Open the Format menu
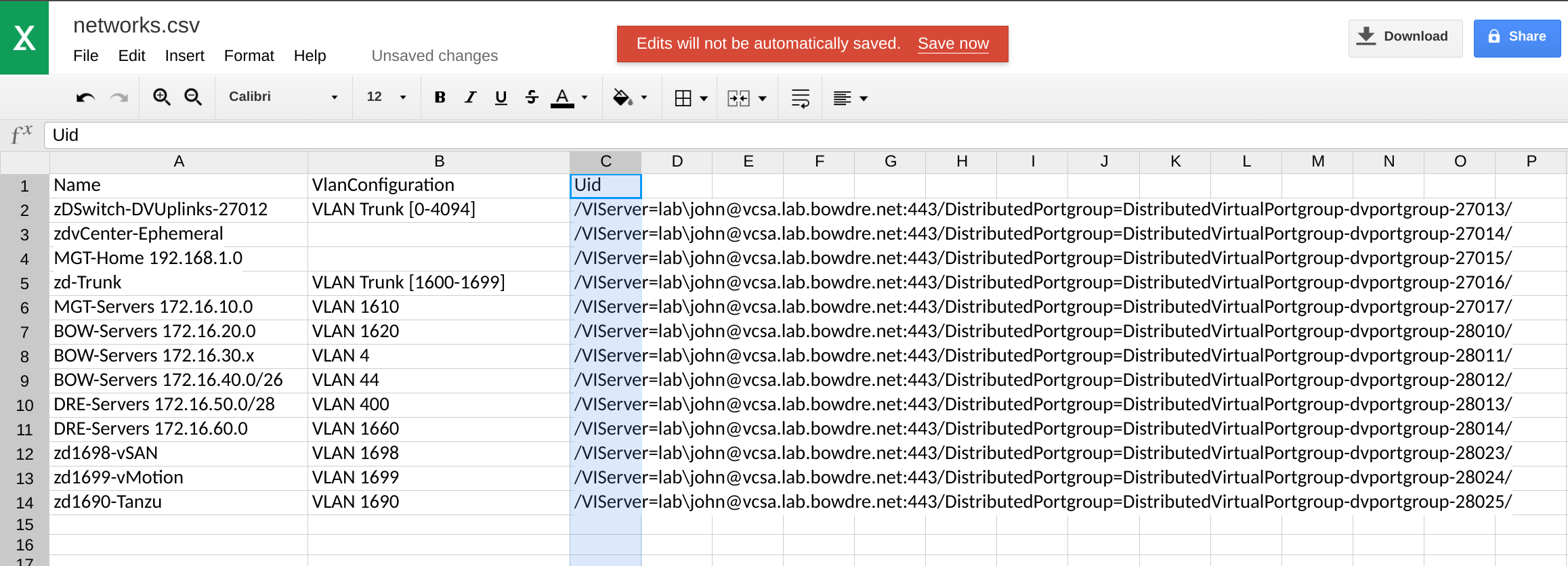1568x566 pixels. click(x=249, y=56)
